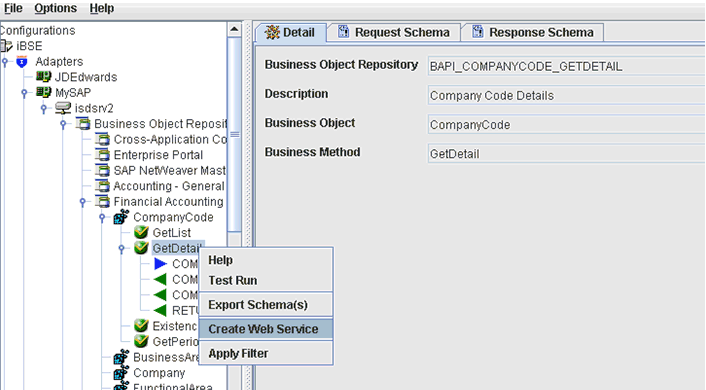Collapse the Adapters tree node

point(5,62)
